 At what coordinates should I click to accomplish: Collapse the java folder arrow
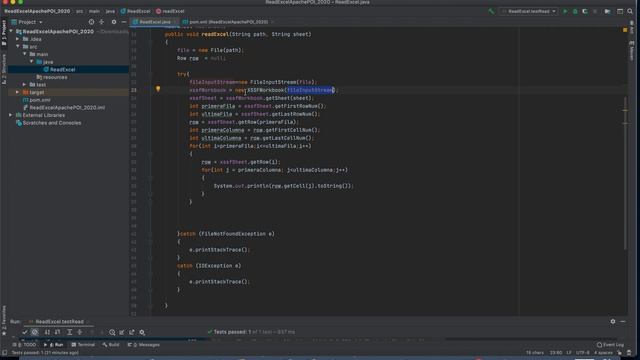pyautogui.click(x=31, y=62)
